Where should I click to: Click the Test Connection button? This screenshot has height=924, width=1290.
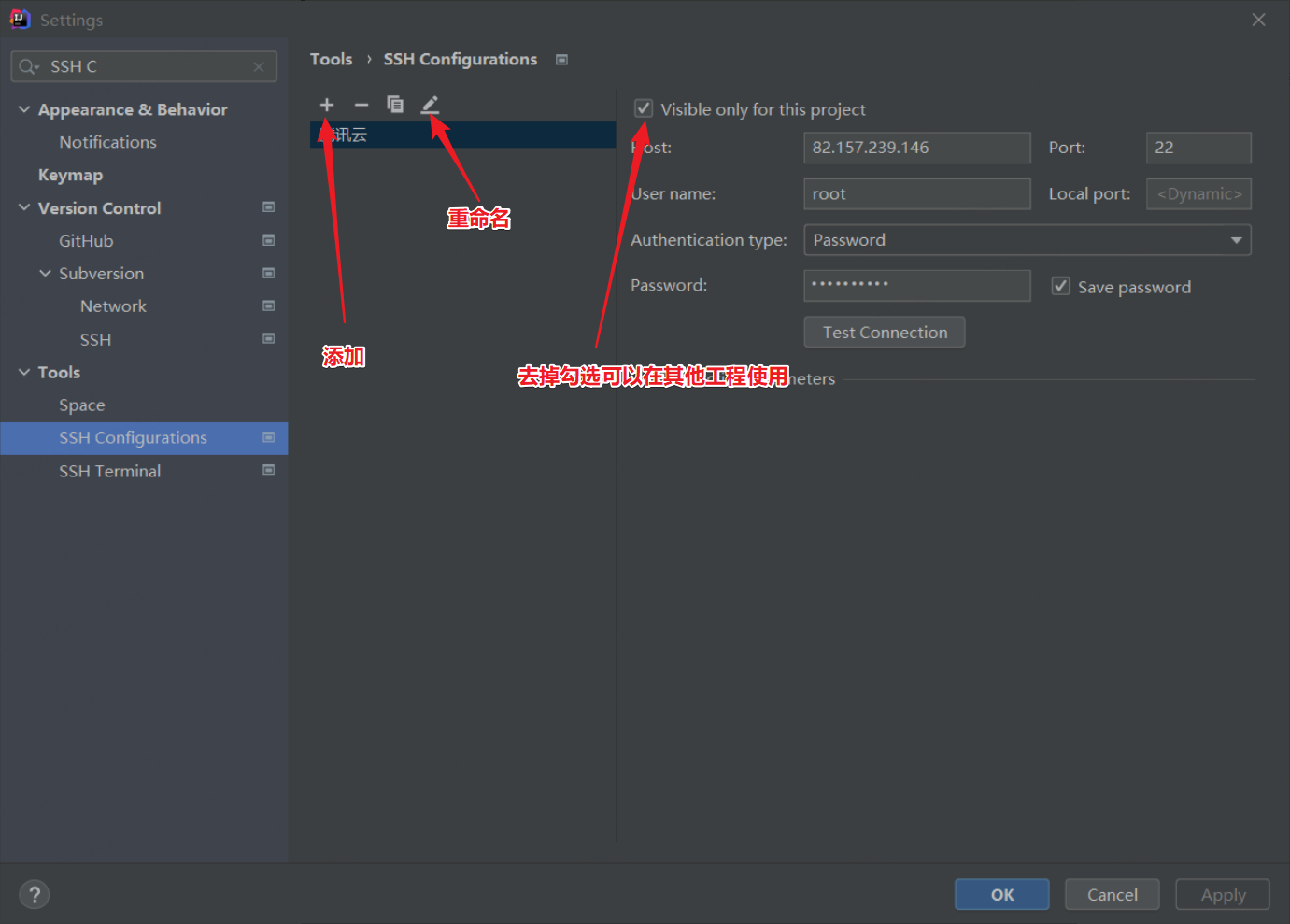click(884, 333)
